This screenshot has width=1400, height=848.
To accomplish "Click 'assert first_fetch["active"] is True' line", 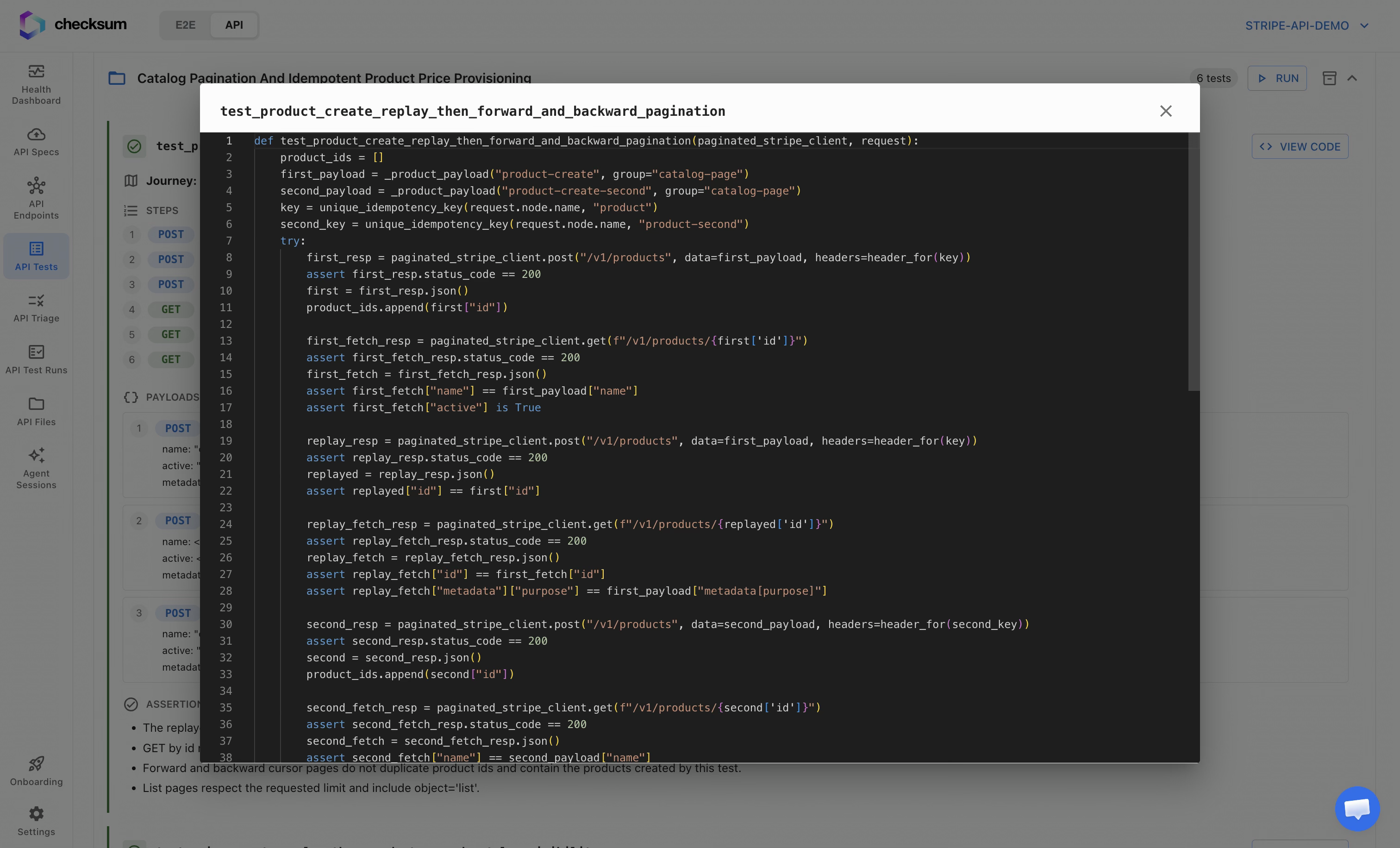I will [423, 408].
